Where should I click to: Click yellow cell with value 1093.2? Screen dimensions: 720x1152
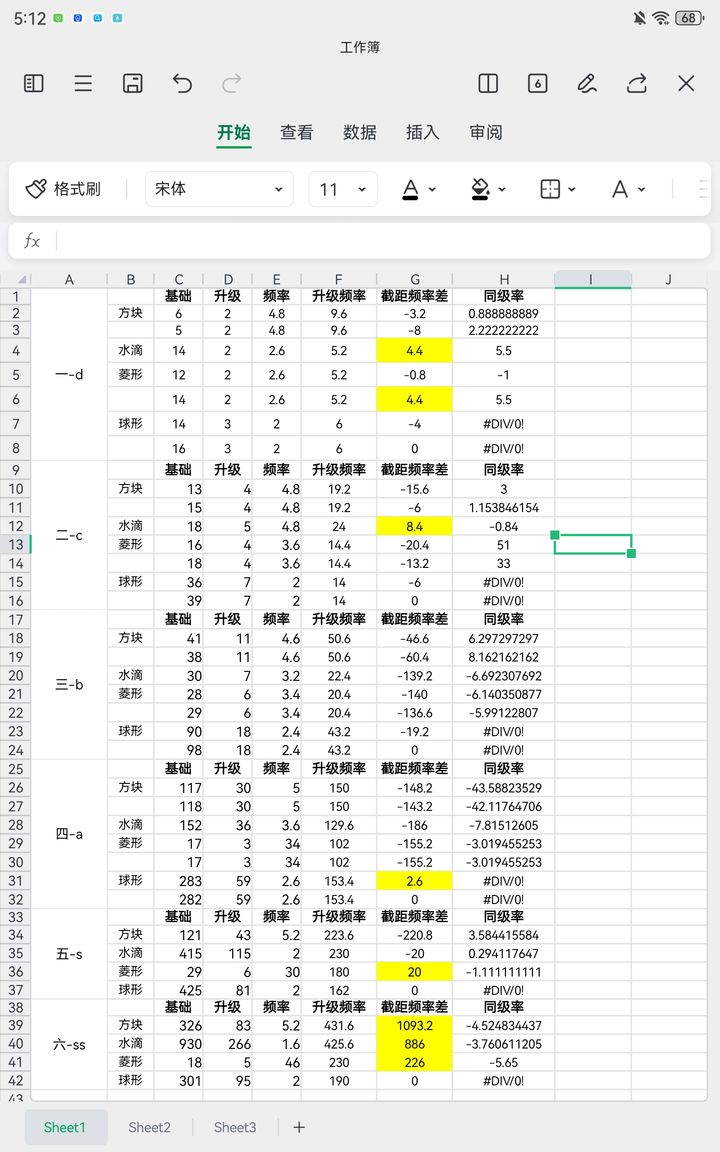[415, 1025]
